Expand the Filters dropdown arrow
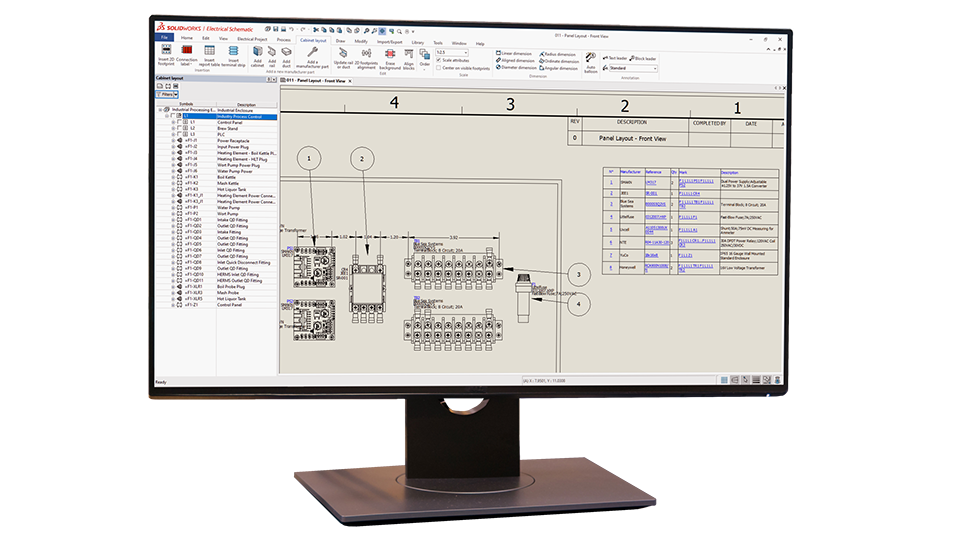Image resolution: width=960 pixels, height=540 pixels. pyautogui.click(x=175, y=95)
